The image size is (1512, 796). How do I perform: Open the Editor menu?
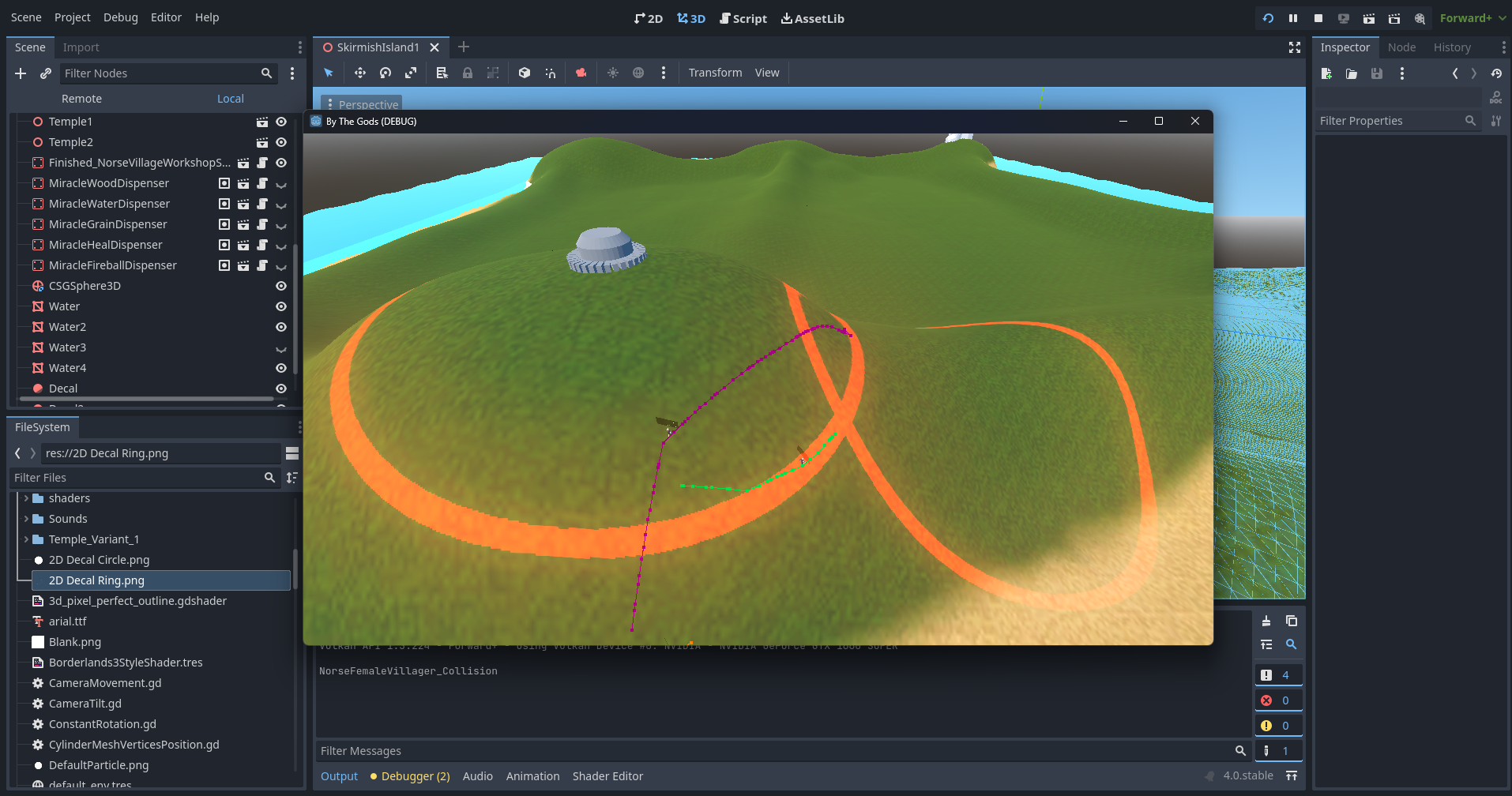[x=166, y=17]
